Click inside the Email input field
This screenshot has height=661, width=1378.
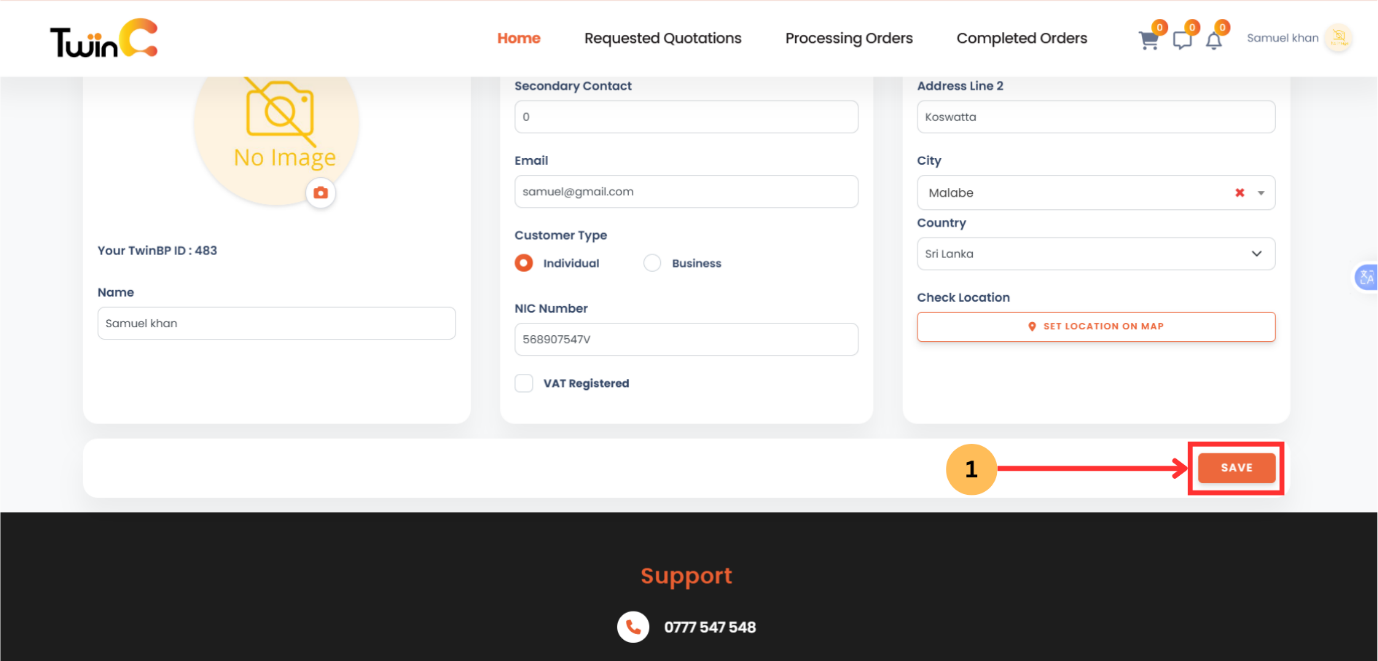[686, 191]
